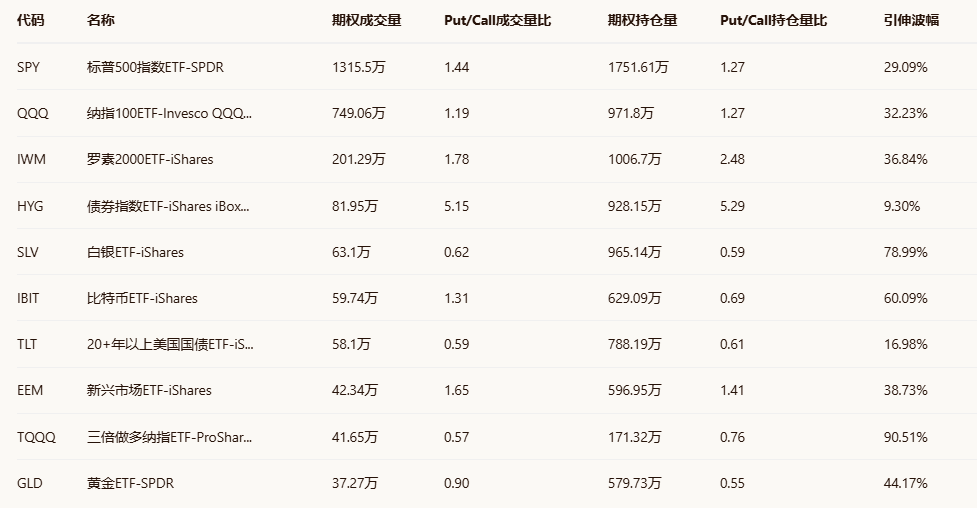This screenshot has width=977, height=508.
Task: Click the 名称 column header
Action: (x=101, y=20)
